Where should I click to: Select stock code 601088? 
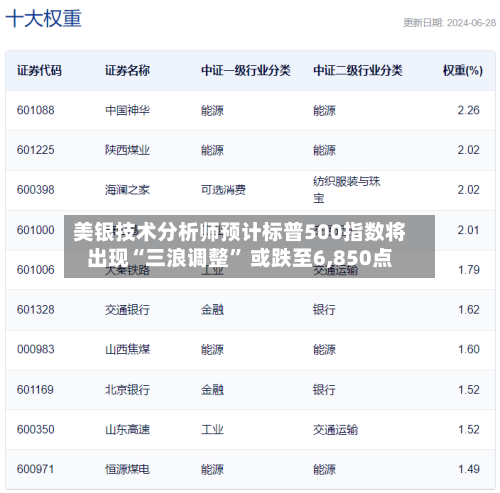[x=36, y=110]
